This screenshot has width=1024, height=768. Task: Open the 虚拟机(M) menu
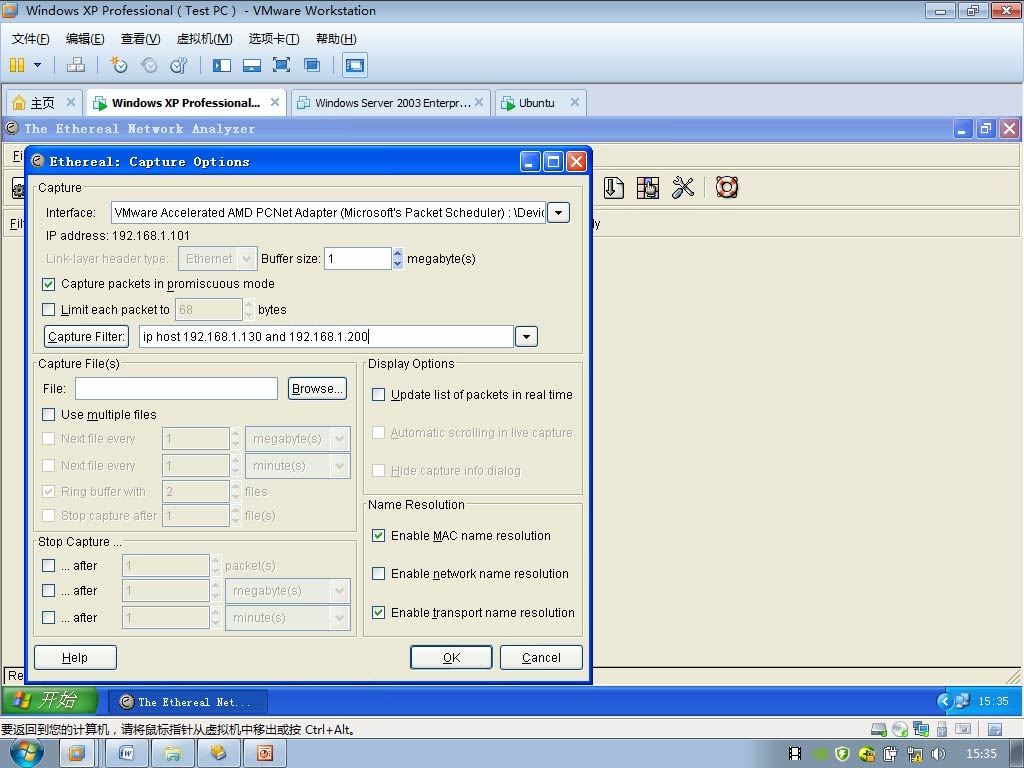tap(204, 39)
